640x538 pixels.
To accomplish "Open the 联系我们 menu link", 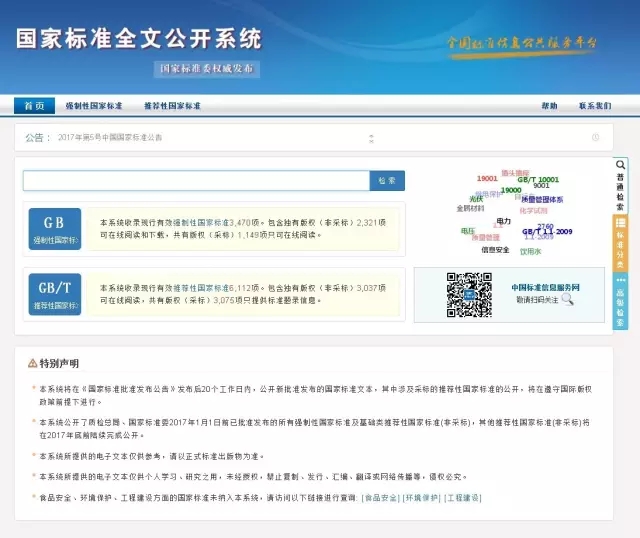I will point(595,106).
